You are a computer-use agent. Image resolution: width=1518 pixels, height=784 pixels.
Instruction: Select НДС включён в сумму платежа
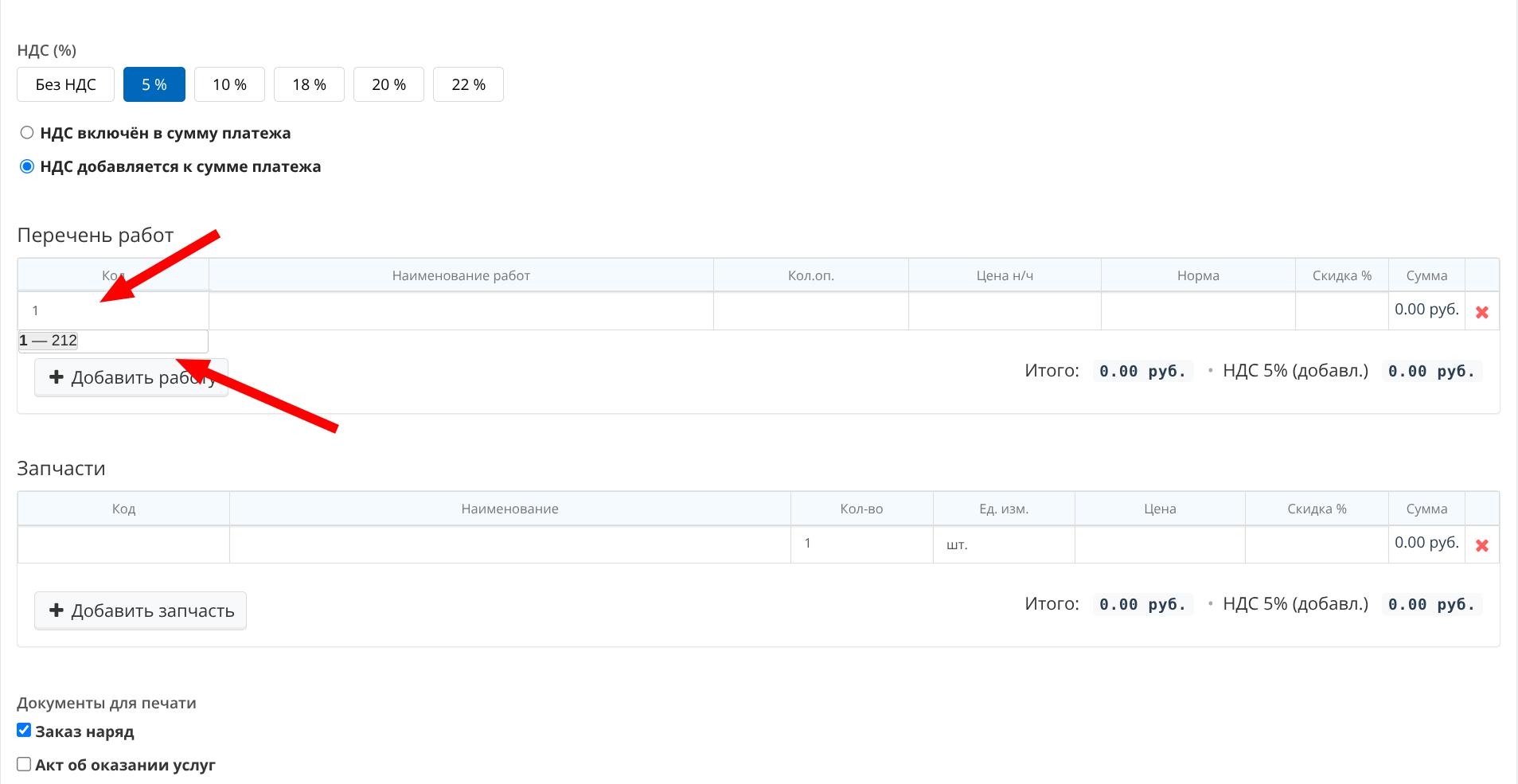(27, 133)
